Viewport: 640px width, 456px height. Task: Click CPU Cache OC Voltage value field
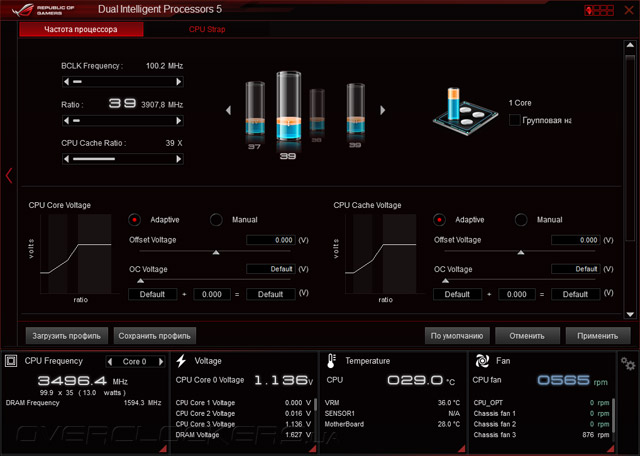(576, 269)
